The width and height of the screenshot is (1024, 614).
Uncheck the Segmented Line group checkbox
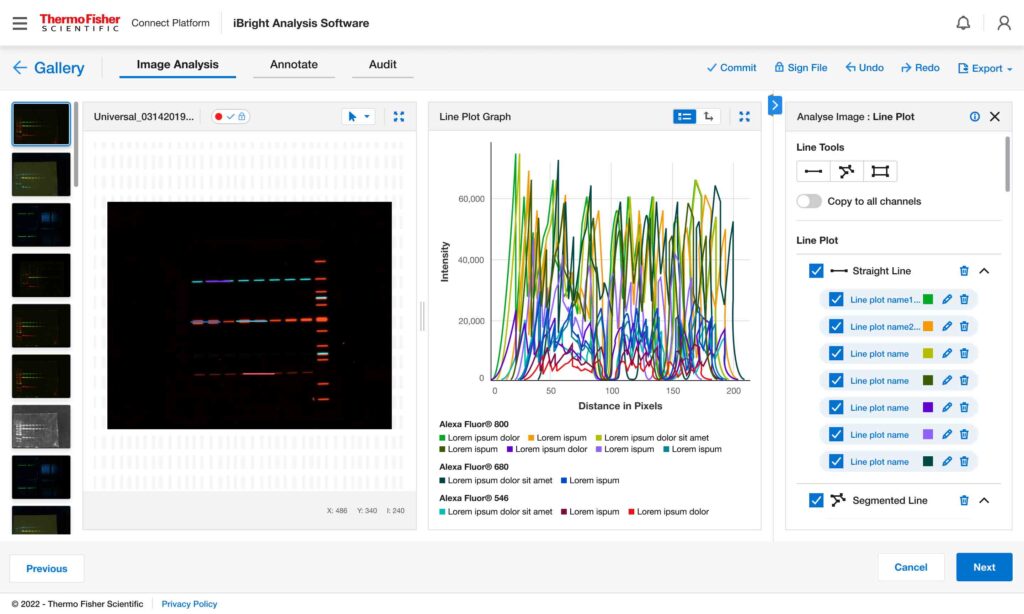click(816, 500)
